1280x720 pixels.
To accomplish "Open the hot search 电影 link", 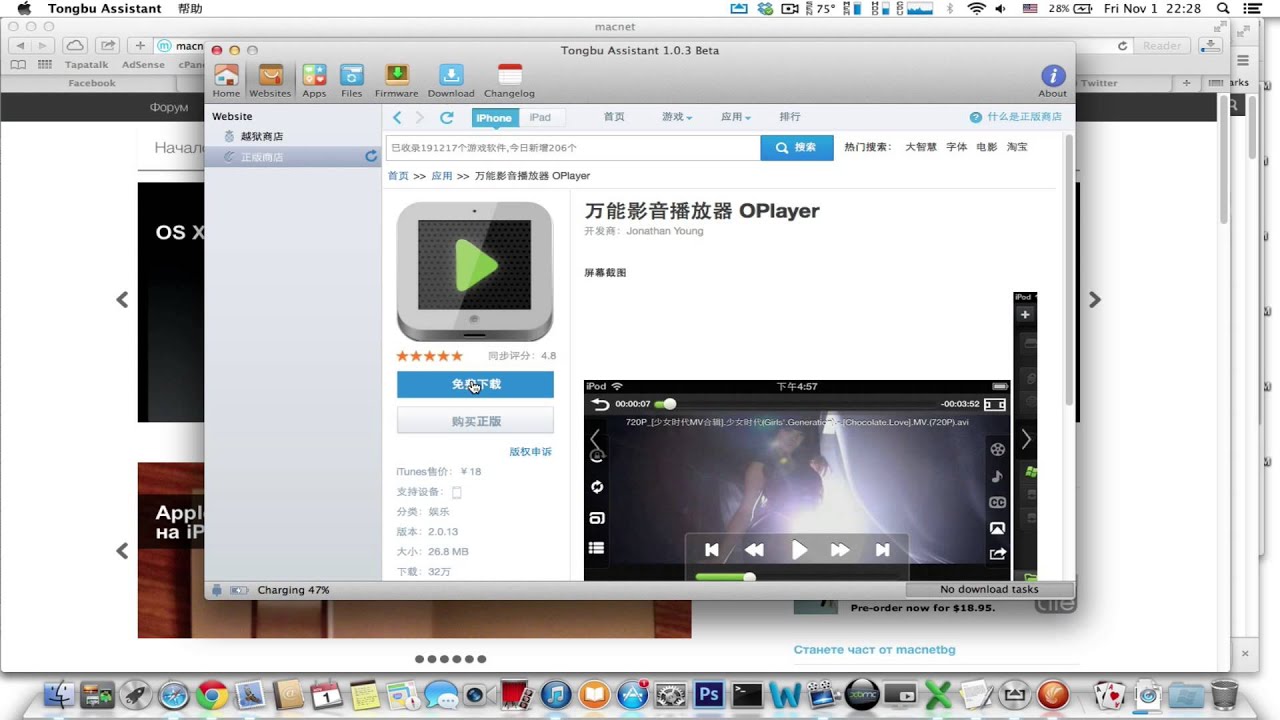I will (987, 147).
